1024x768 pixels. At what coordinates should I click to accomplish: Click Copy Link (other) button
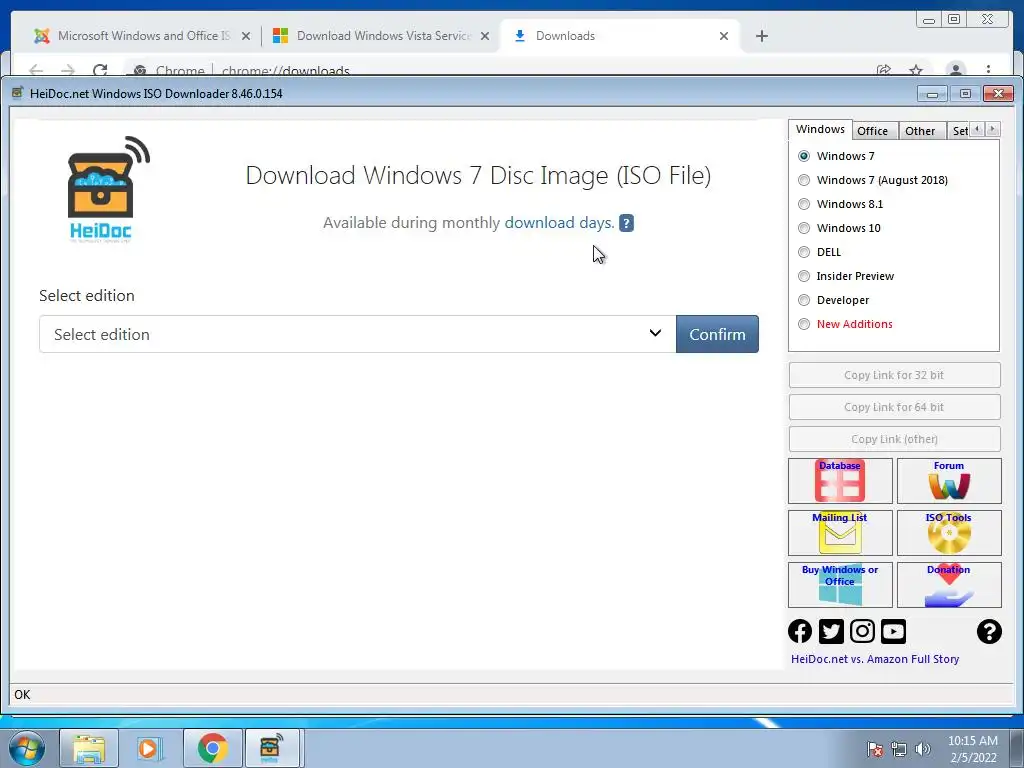tap(894, 439)
